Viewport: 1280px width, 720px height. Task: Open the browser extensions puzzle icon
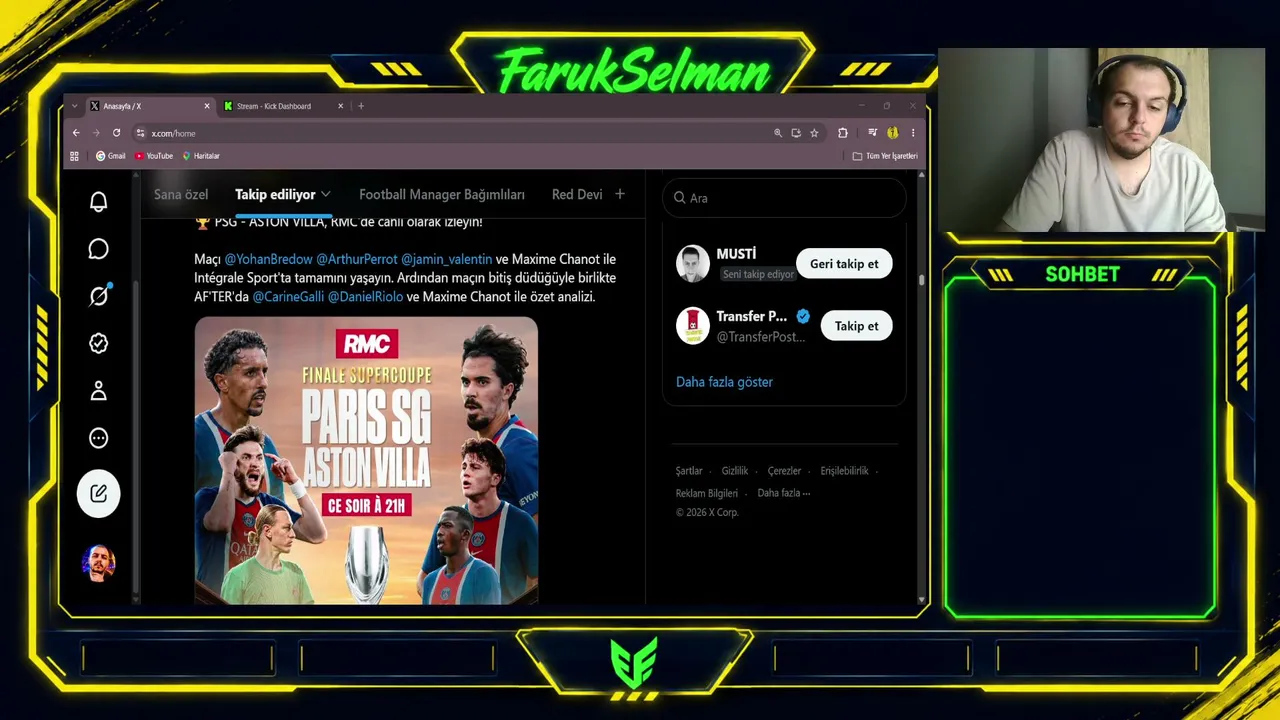(x=843, y=133)
